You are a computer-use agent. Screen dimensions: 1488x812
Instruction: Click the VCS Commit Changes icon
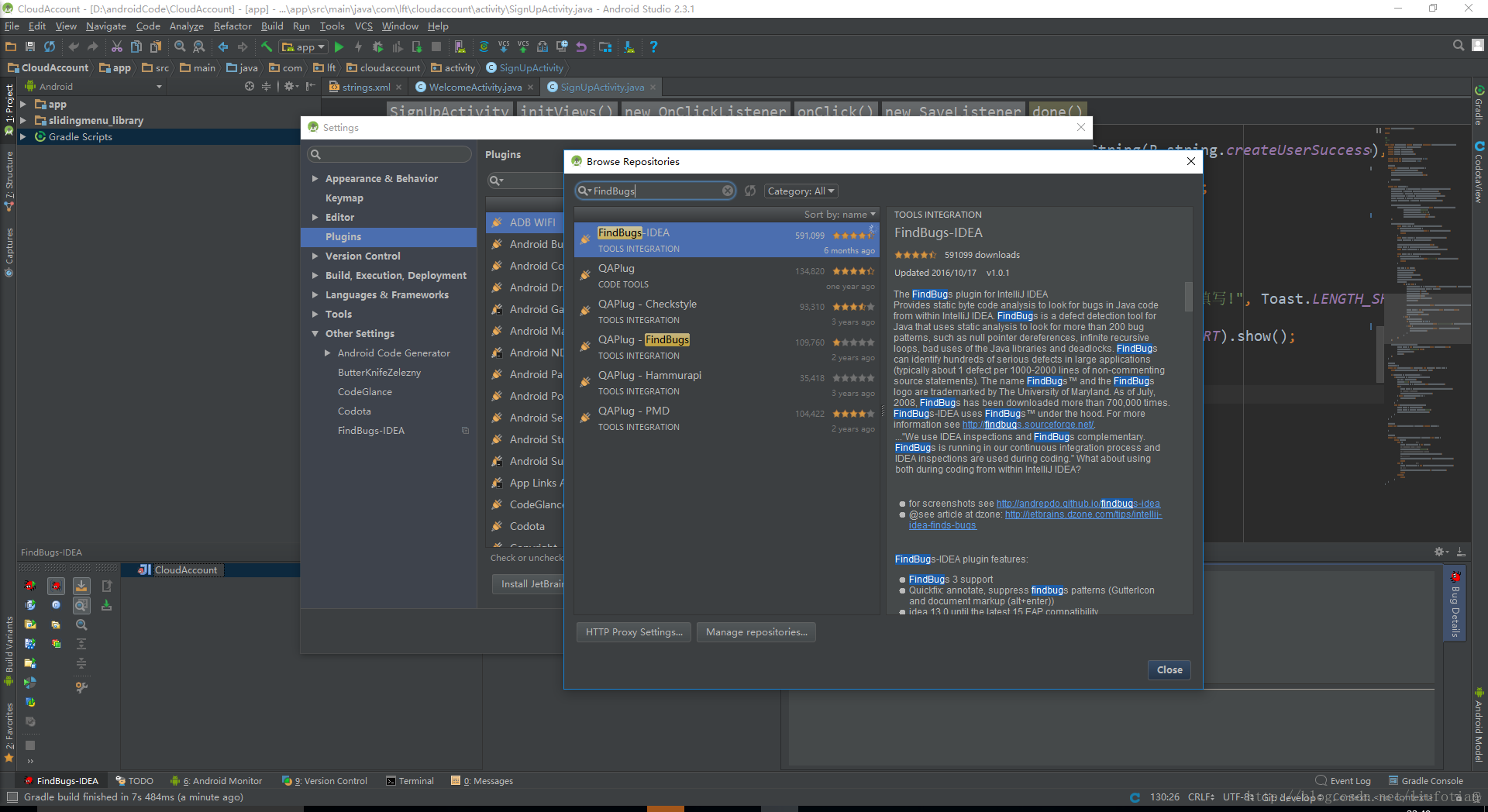(x=523, y=47)
